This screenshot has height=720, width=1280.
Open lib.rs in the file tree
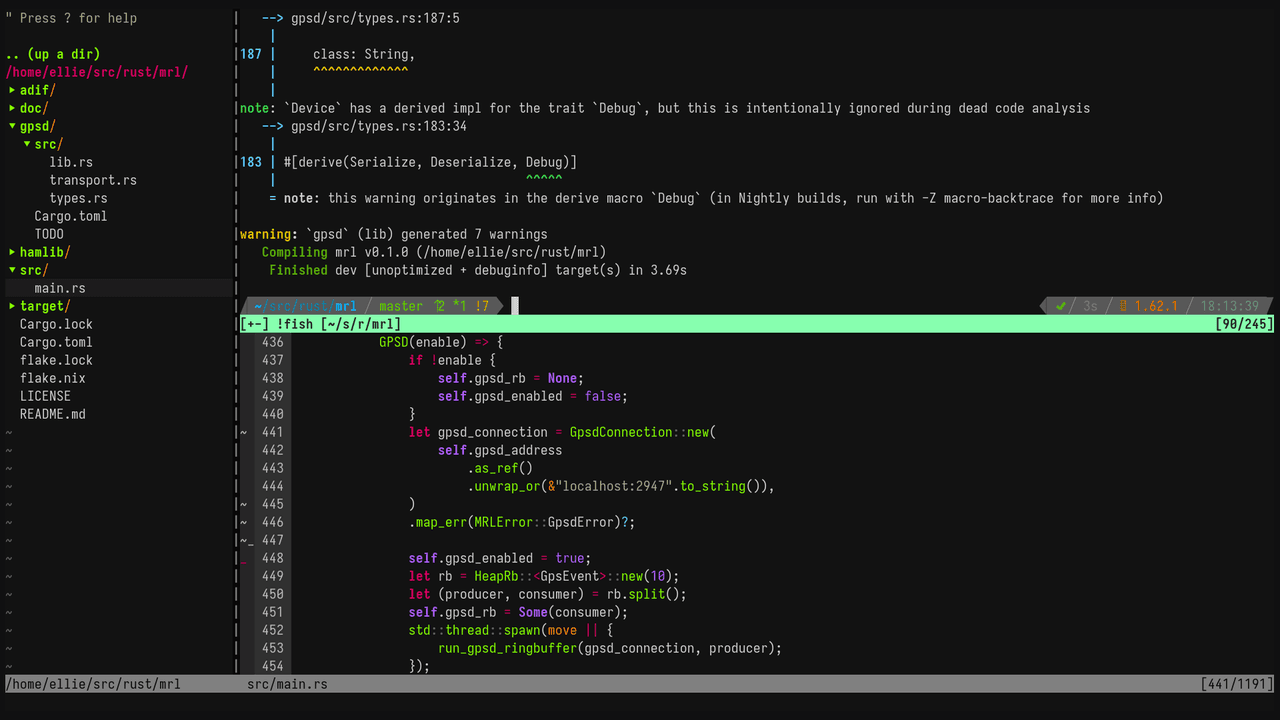(71, 162)
